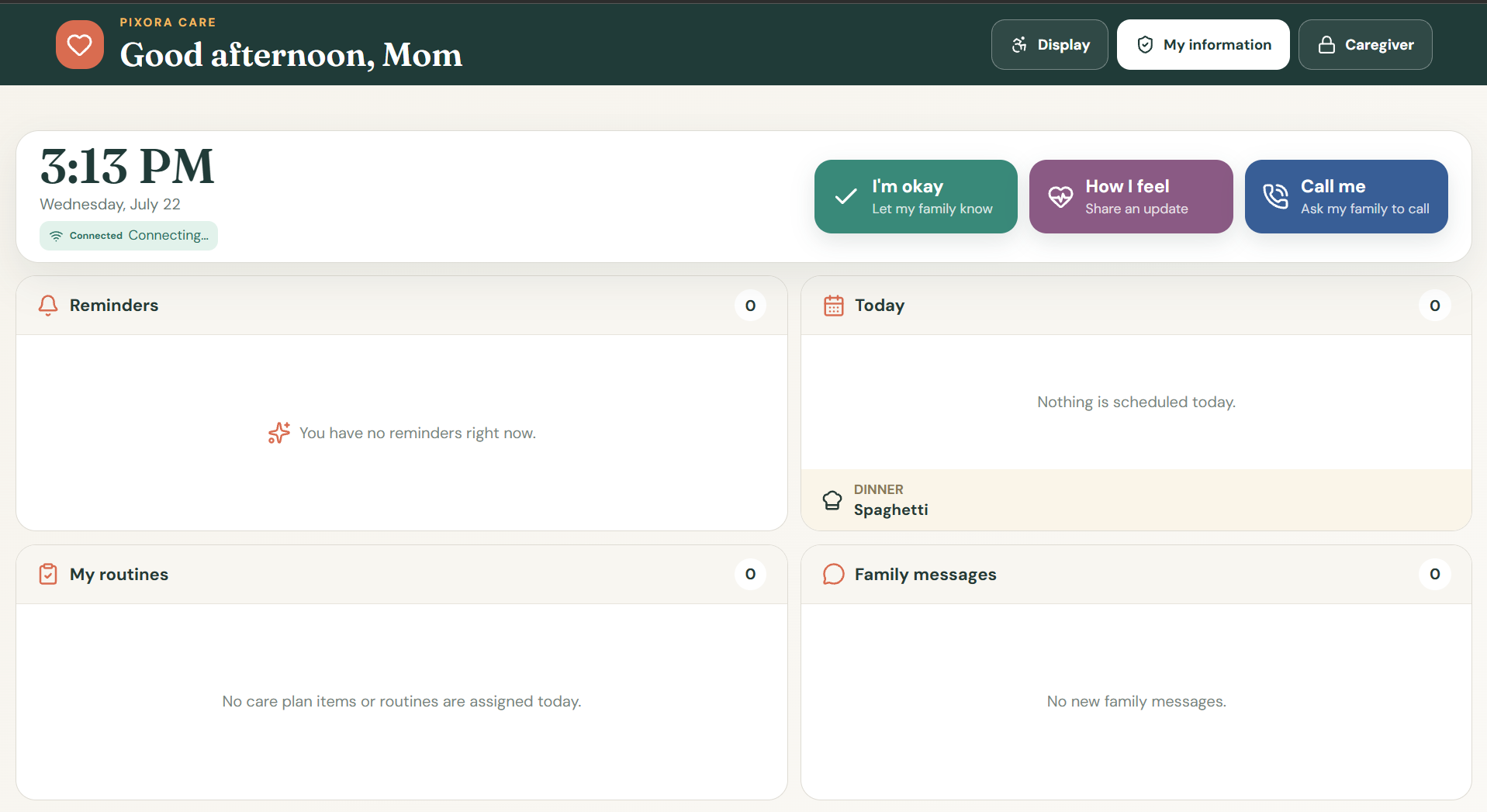Screen dimensions: 1487x812
Task: Click 'Nothing is scheduled today.' text
Action: 1136,402
